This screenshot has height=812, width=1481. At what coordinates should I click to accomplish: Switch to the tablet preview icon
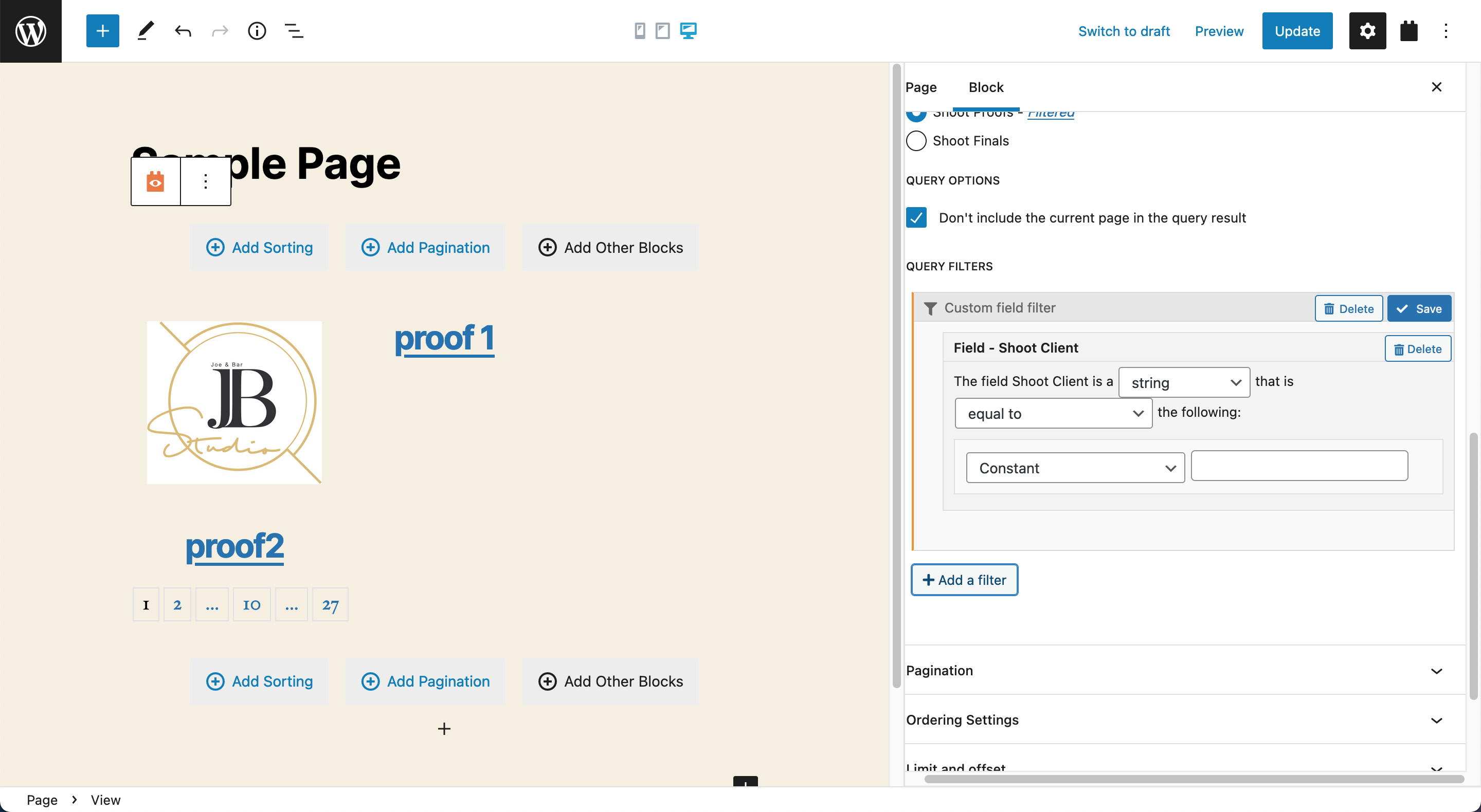click(x=662, y=30)
